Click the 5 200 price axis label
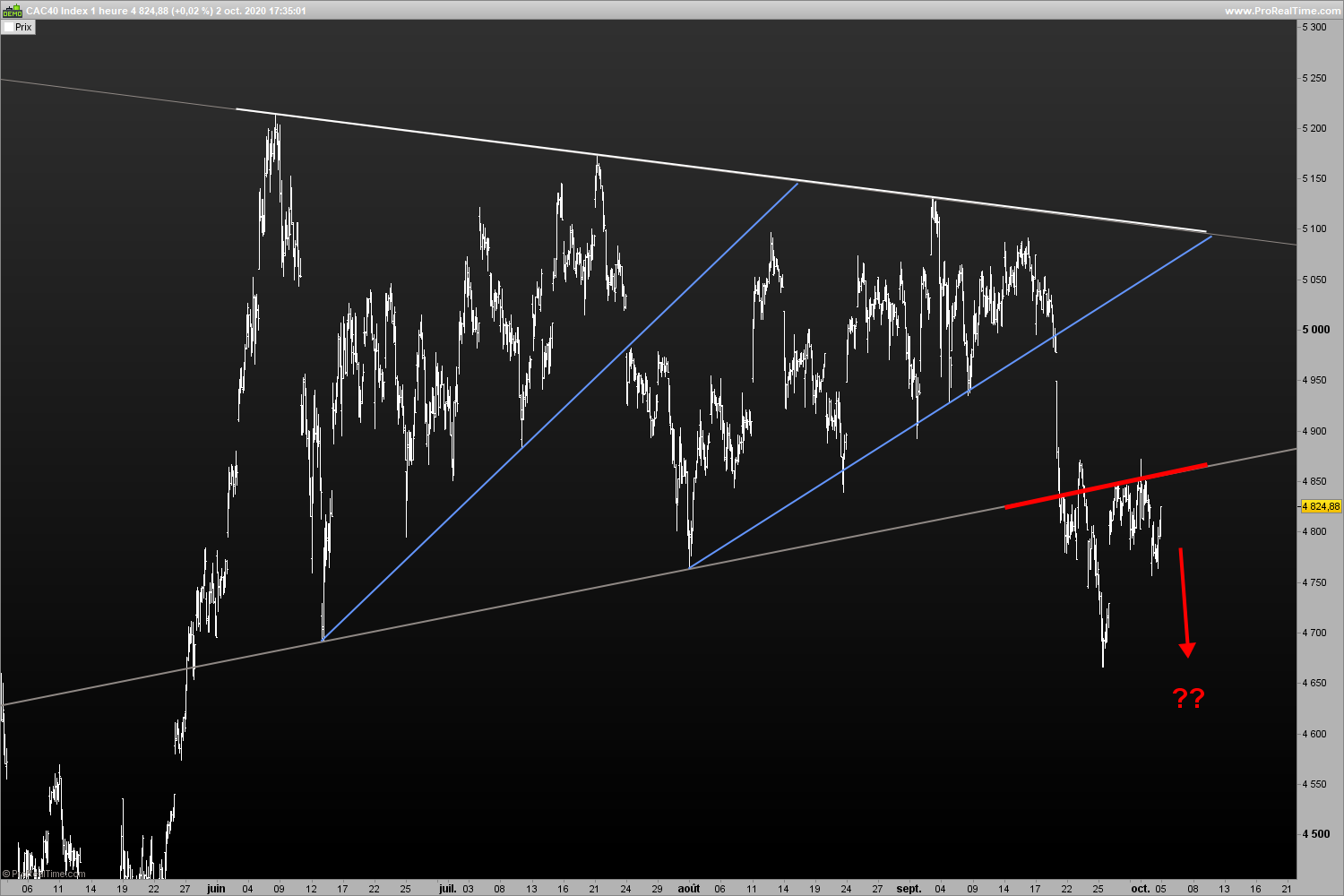The width and height of the screenshot is (1344, 896). coord(1315,128)
